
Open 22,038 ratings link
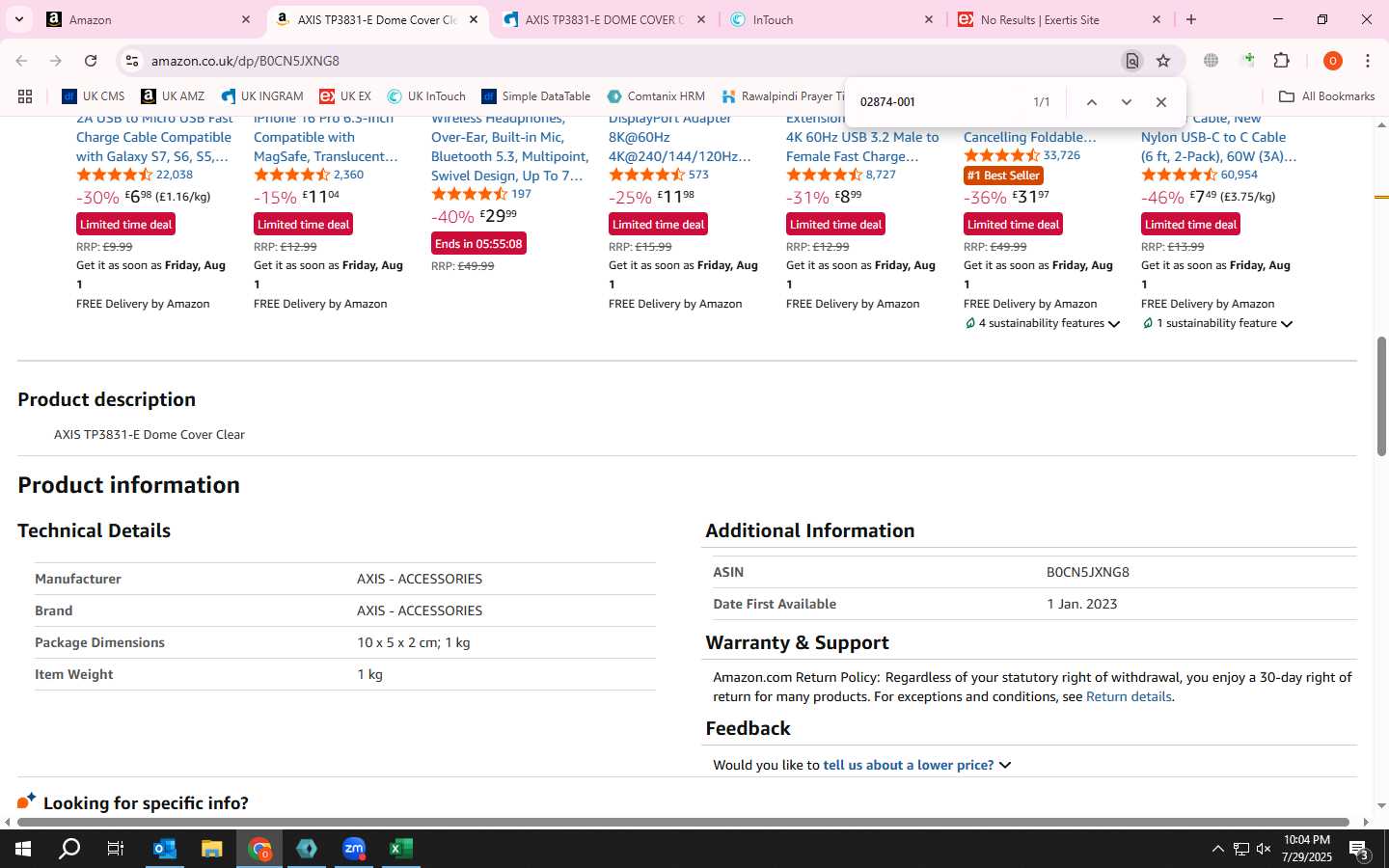coord(175,175)
